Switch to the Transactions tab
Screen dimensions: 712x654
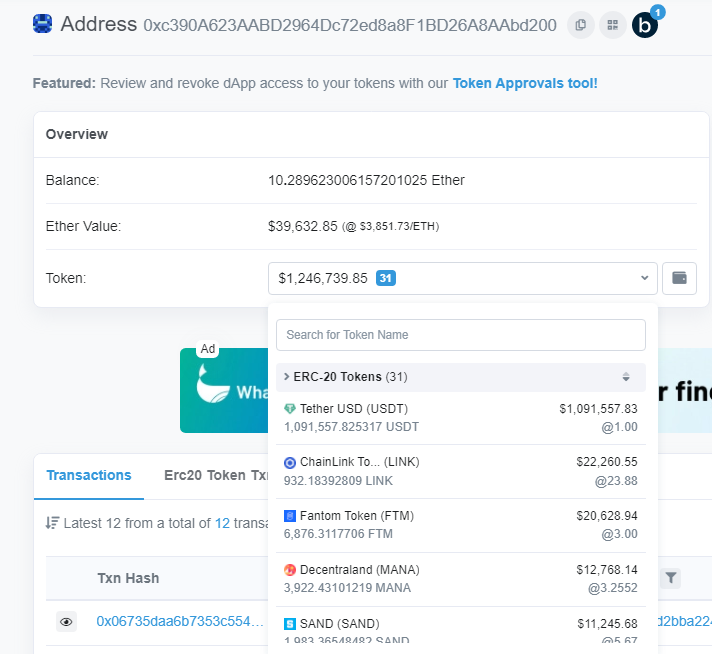[x=89, y=475]
